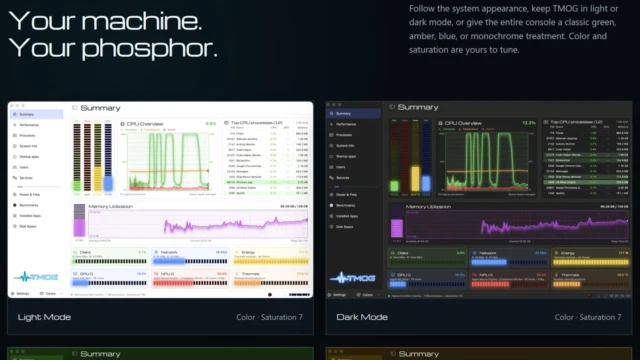
Task: Click Network usage bar in Dark Mode
Action: point(509,263)
